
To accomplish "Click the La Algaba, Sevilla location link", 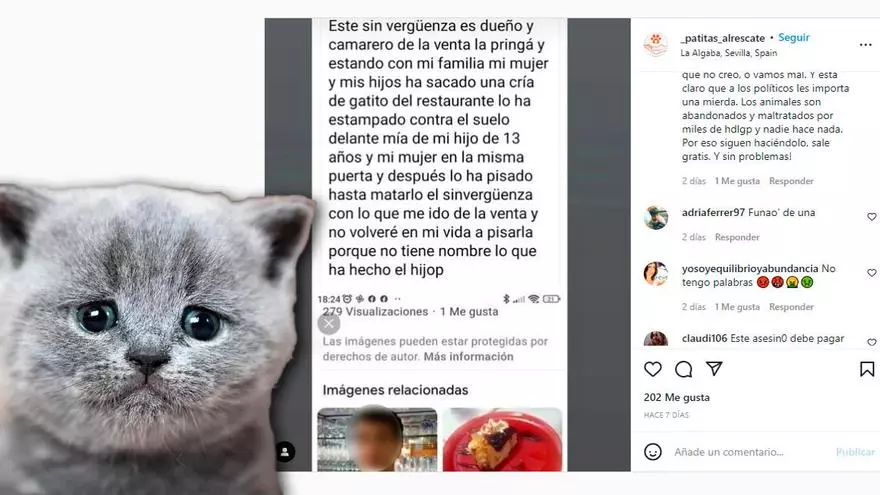I will pos(728,53).
